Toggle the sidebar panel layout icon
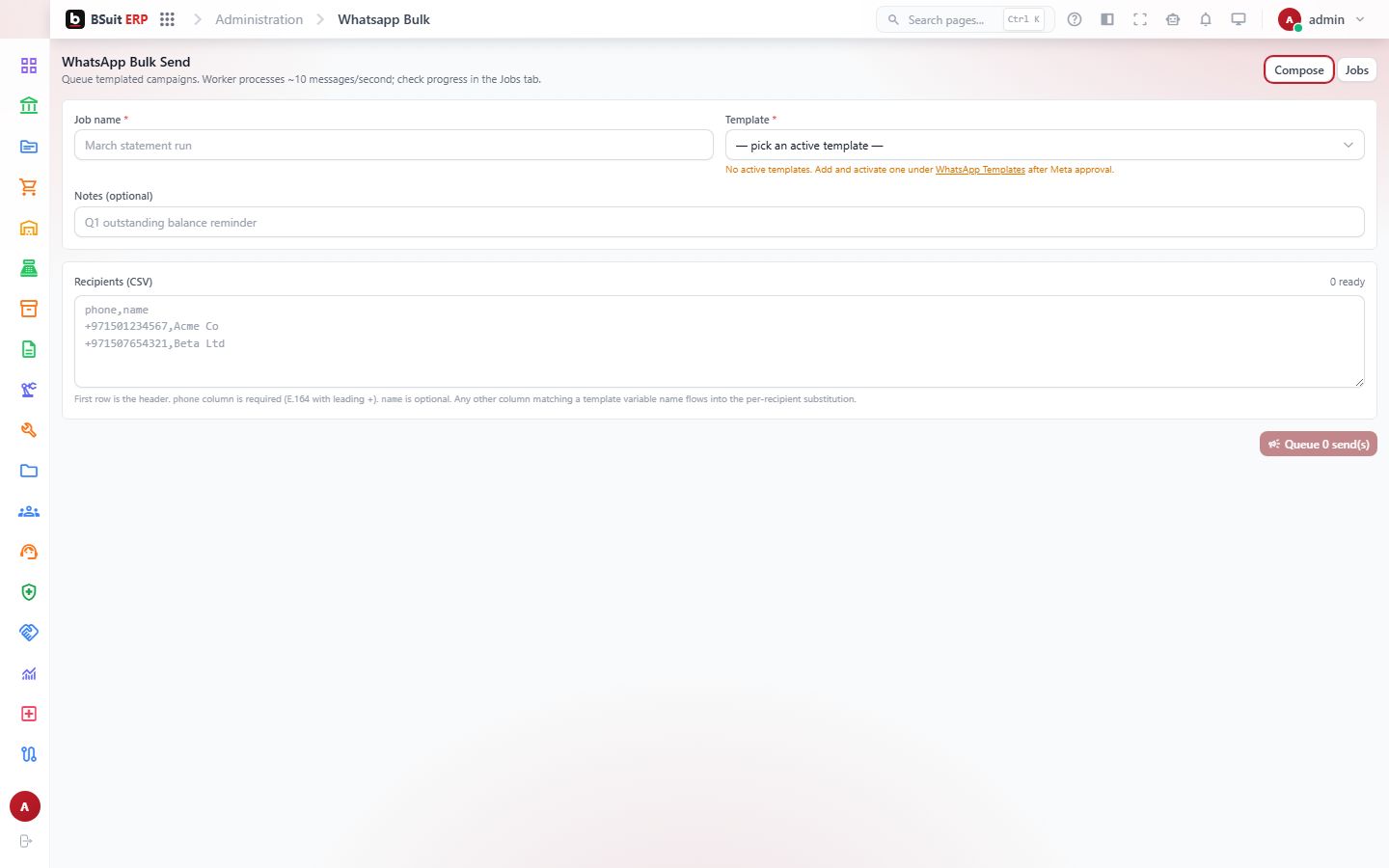This screenshot has height=868, width=1389. tap(1107, 19)
